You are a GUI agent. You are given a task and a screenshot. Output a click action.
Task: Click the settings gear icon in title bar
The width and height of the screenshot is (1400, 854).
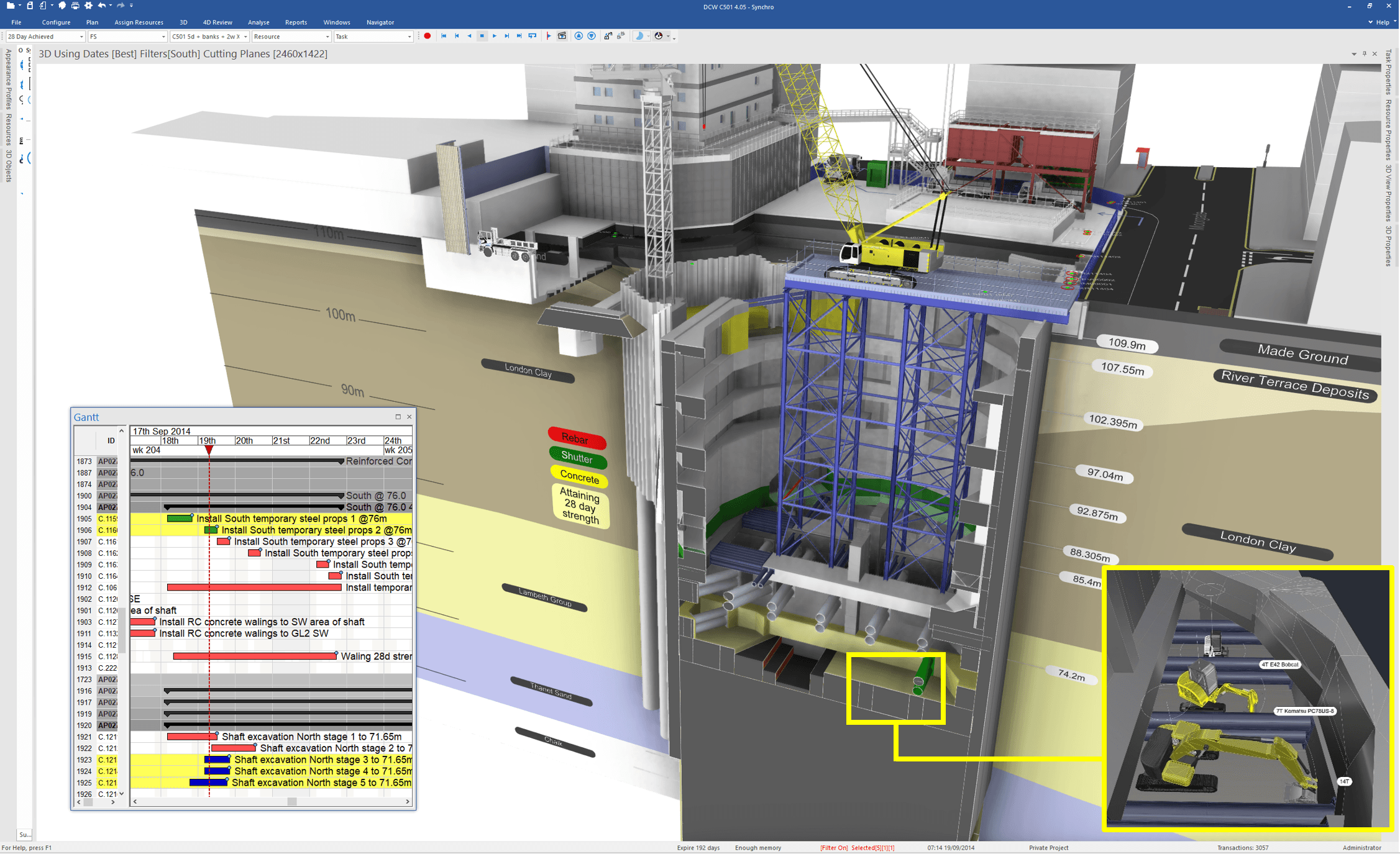click(88, 6)
